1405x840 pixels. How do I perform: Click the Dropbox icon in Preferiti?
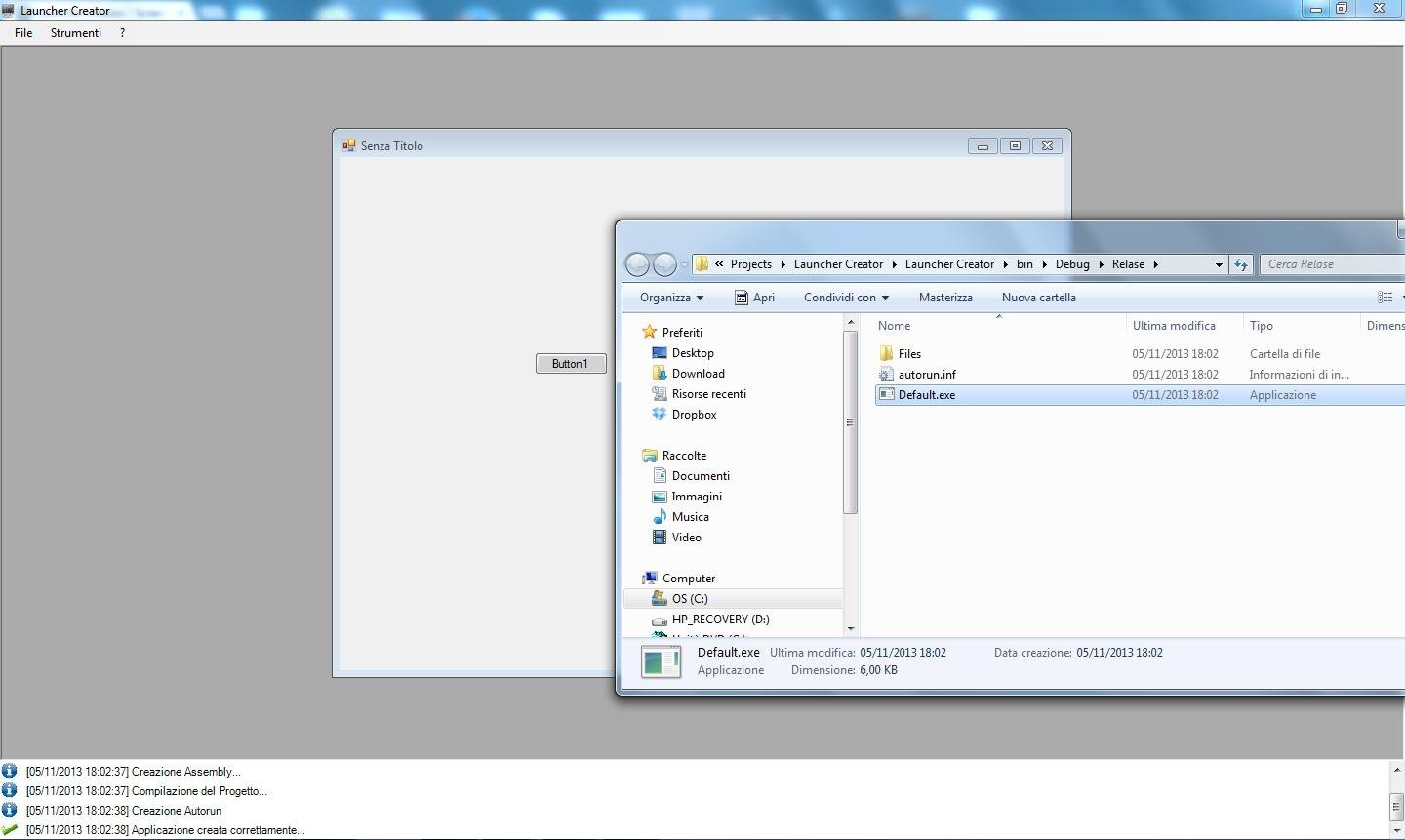click(660, 415)
